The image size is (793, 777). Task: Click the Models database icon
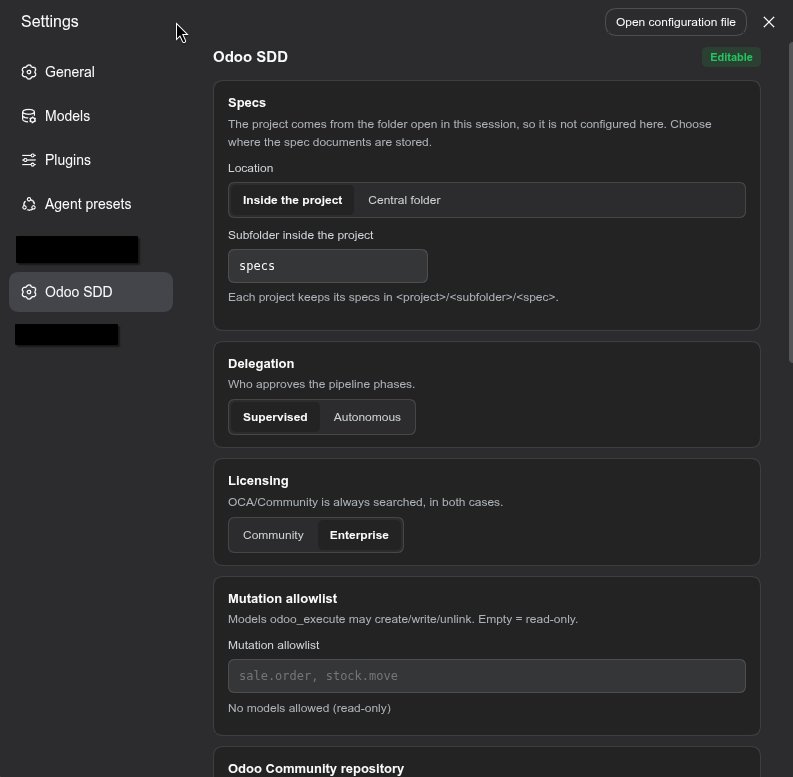point(29,116)
